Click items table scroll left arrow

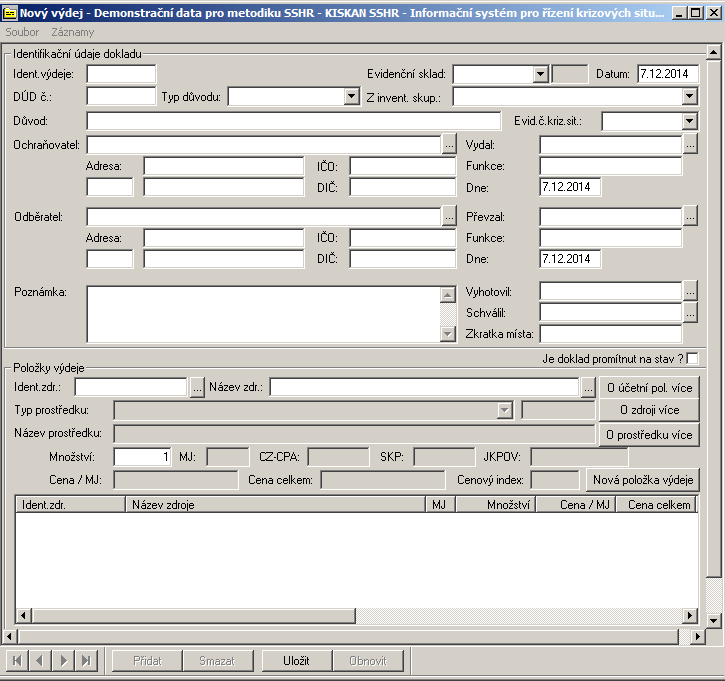click(x=23, y=615)
